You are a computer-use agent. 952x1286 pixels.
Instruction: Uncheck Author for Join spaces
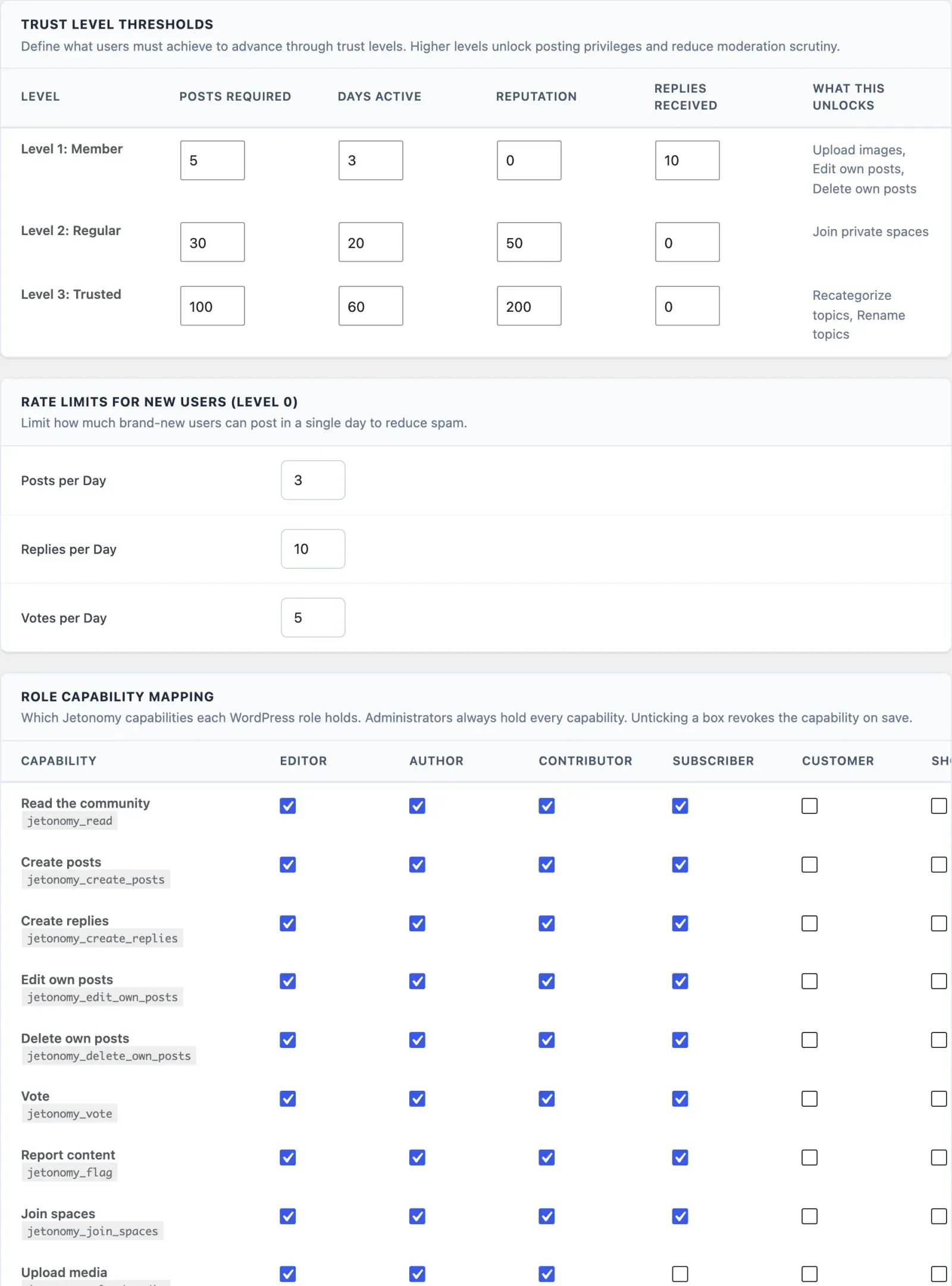click(417, 1216)
